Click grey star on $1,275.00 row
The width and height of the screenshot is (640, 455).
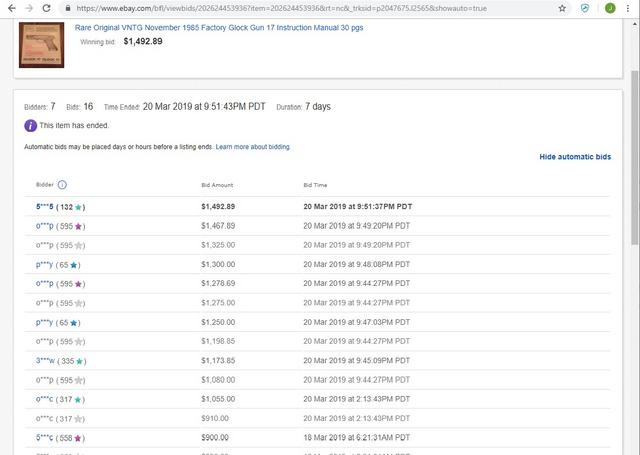[x=78, y=303]
